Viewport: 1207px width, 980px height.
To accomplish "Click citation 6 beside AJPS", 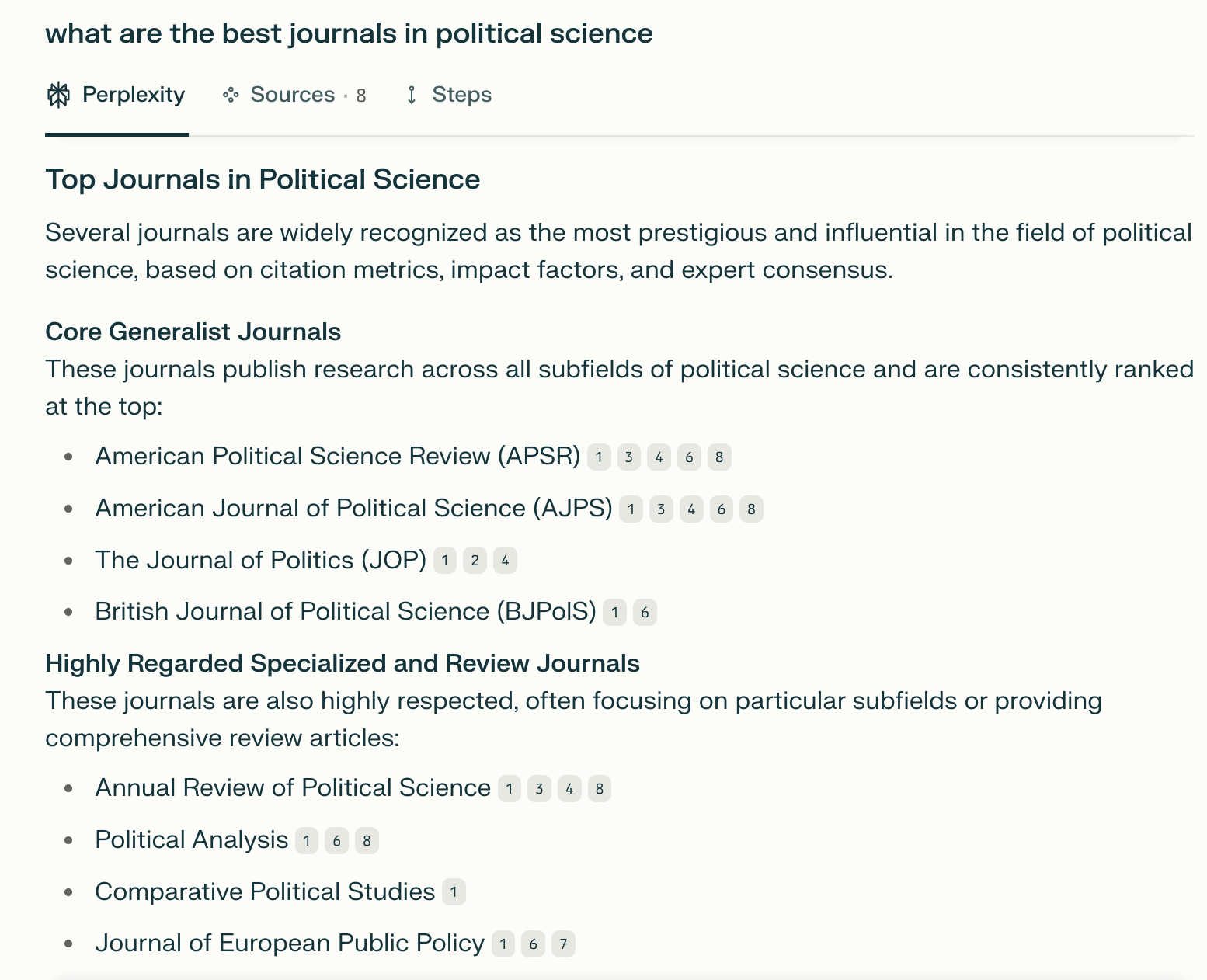I will [x=721, y=509].
